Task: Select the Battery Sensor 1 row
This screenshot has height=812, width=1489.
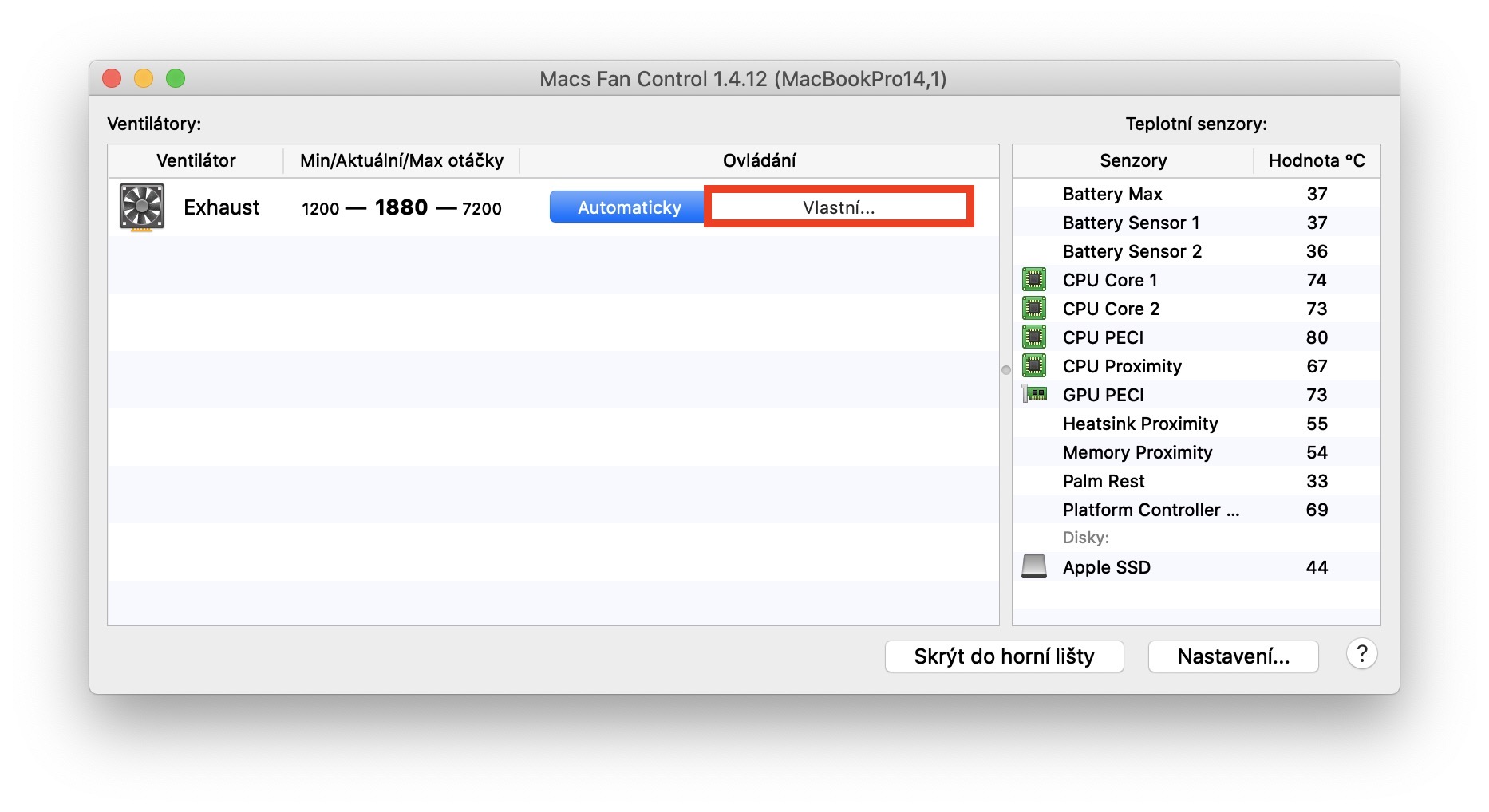Action: point(1196,223)
